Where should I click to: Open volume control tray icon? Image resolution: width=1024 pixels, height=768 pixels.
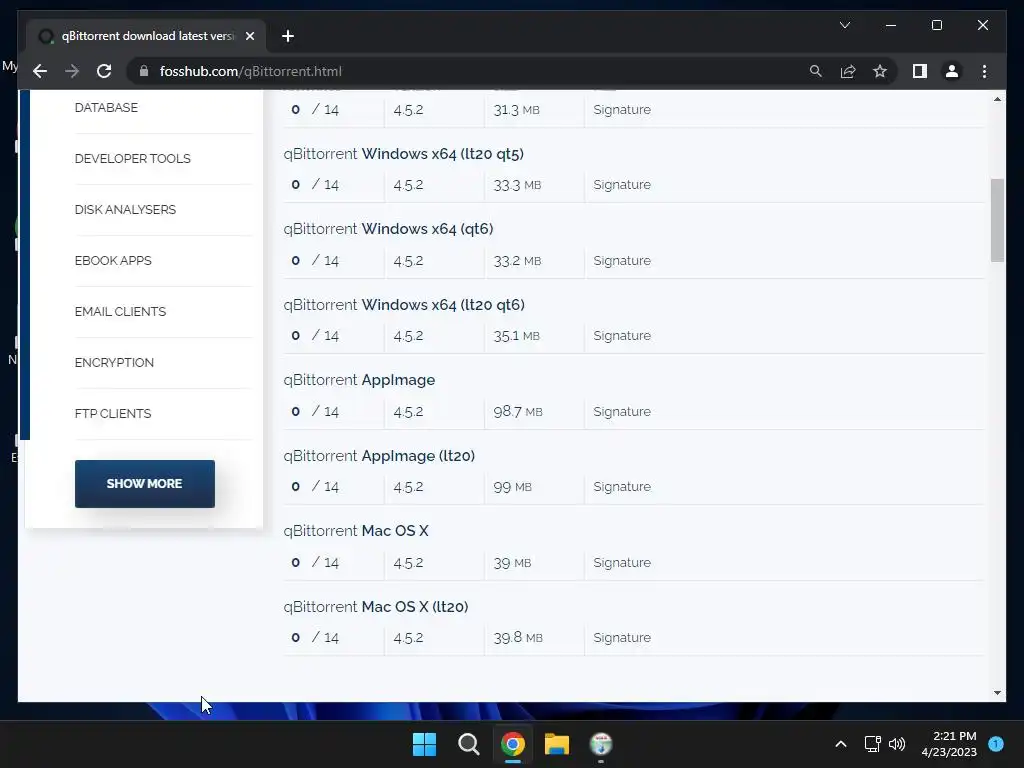[897, 744]
